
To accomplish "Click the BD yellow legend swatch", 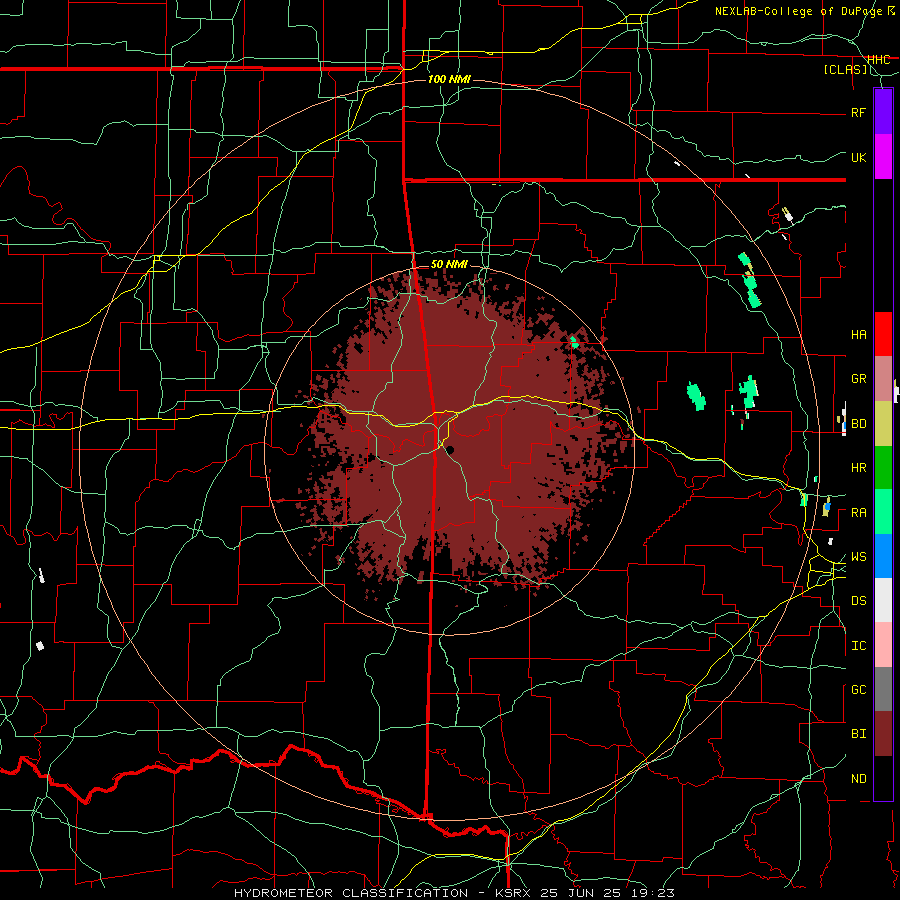I will pos(883,424).
